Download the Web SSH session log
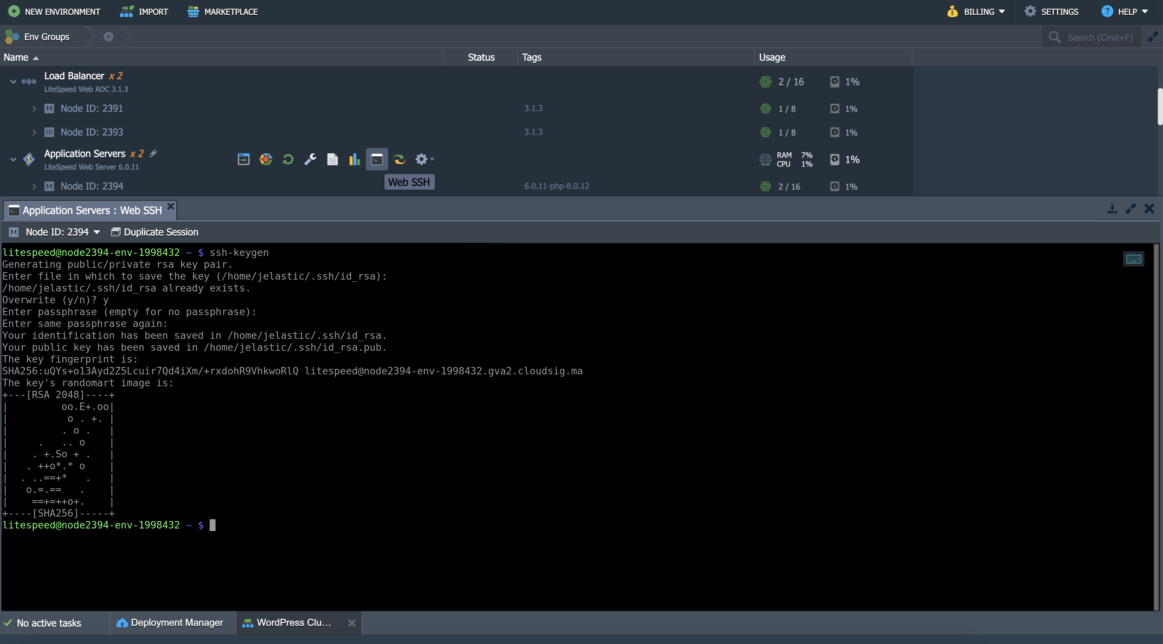 pyautogui.click(x=1111, y=209)
